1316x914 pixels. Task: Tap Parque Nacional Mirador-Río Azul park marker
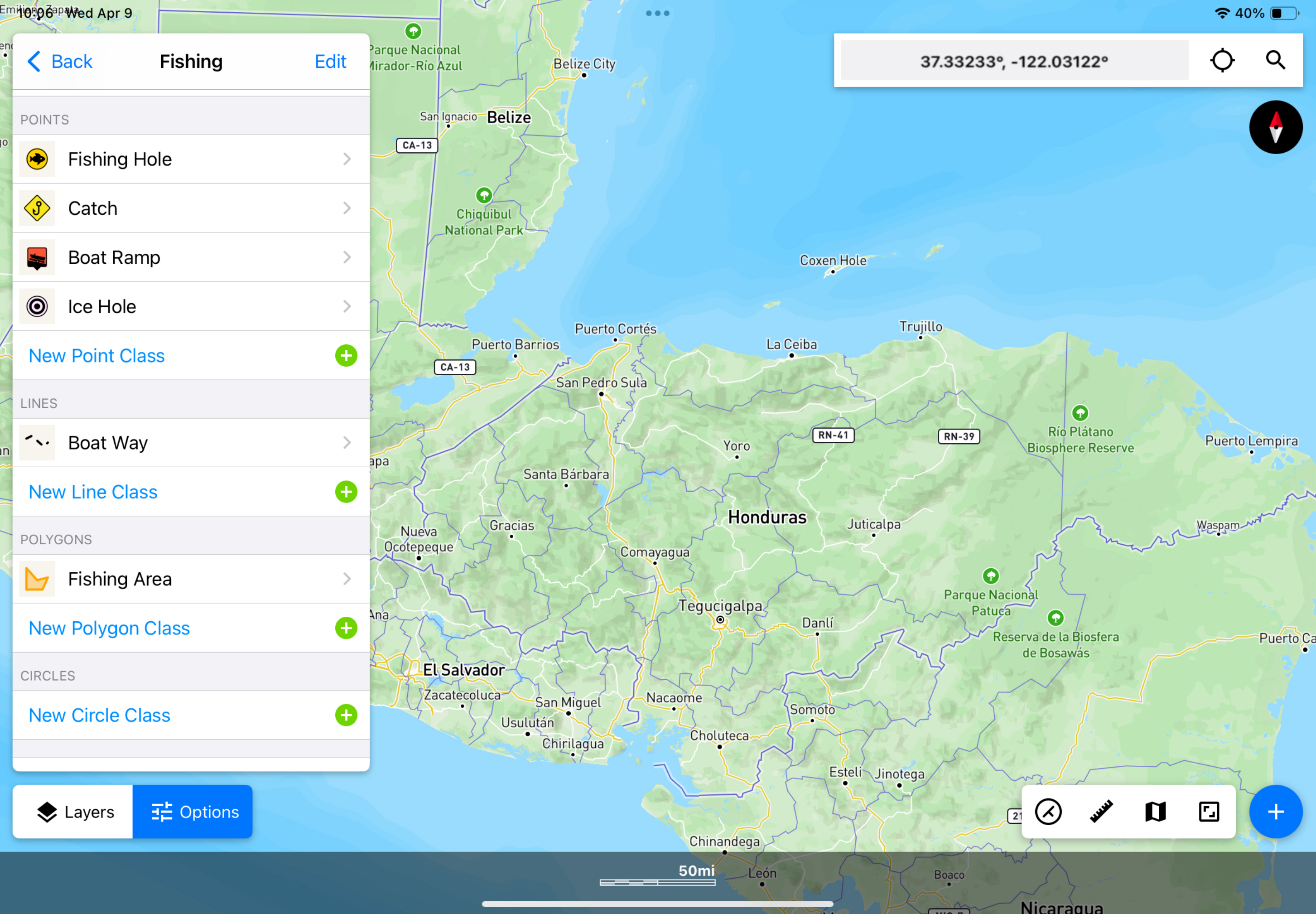pyautogui.click(x=413, y=31)
